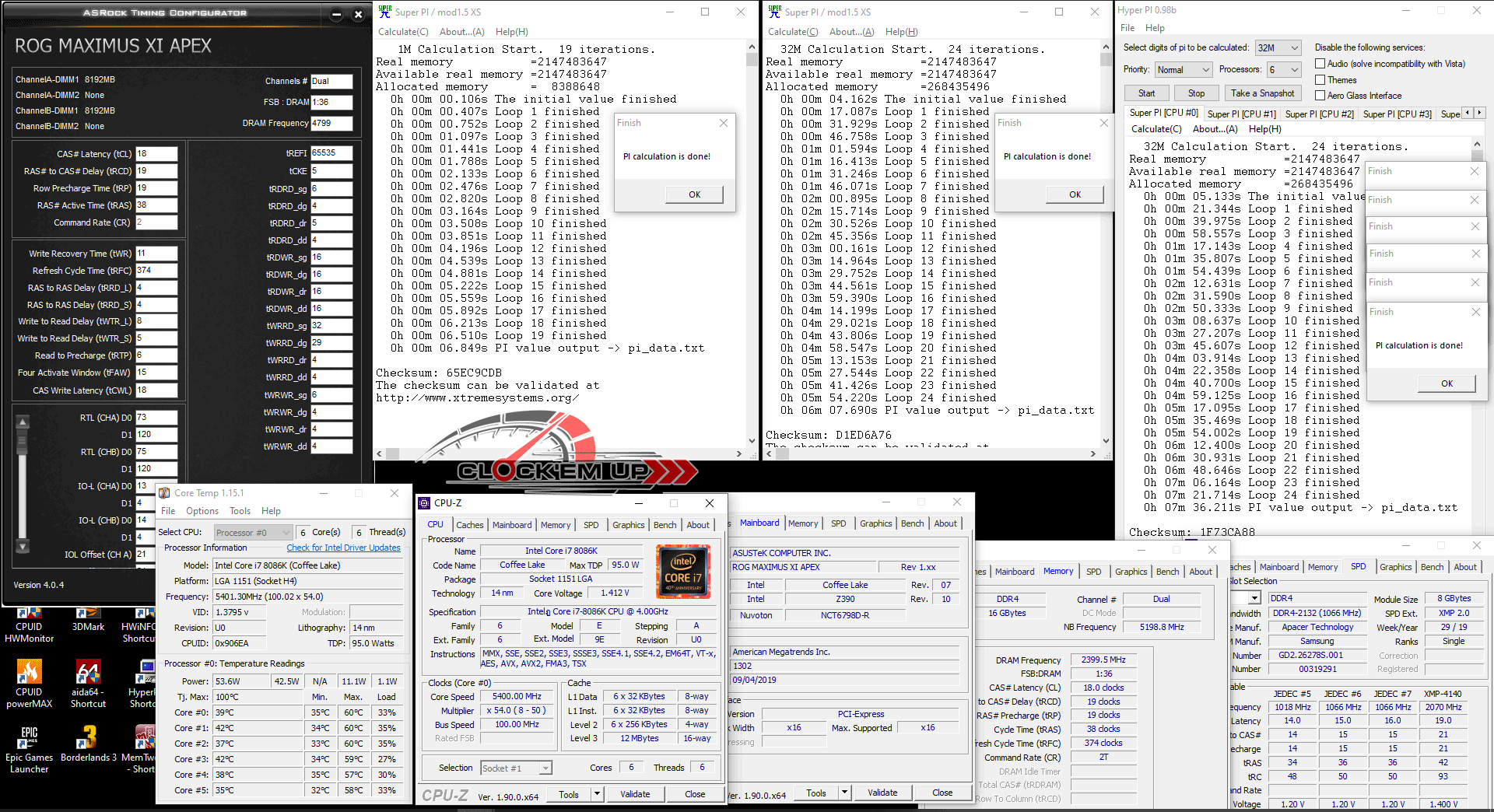The image size is (1494, 812).
Task: Tick the Themes checkbox in Hyper PI
Action: [x=1320, y=80]
